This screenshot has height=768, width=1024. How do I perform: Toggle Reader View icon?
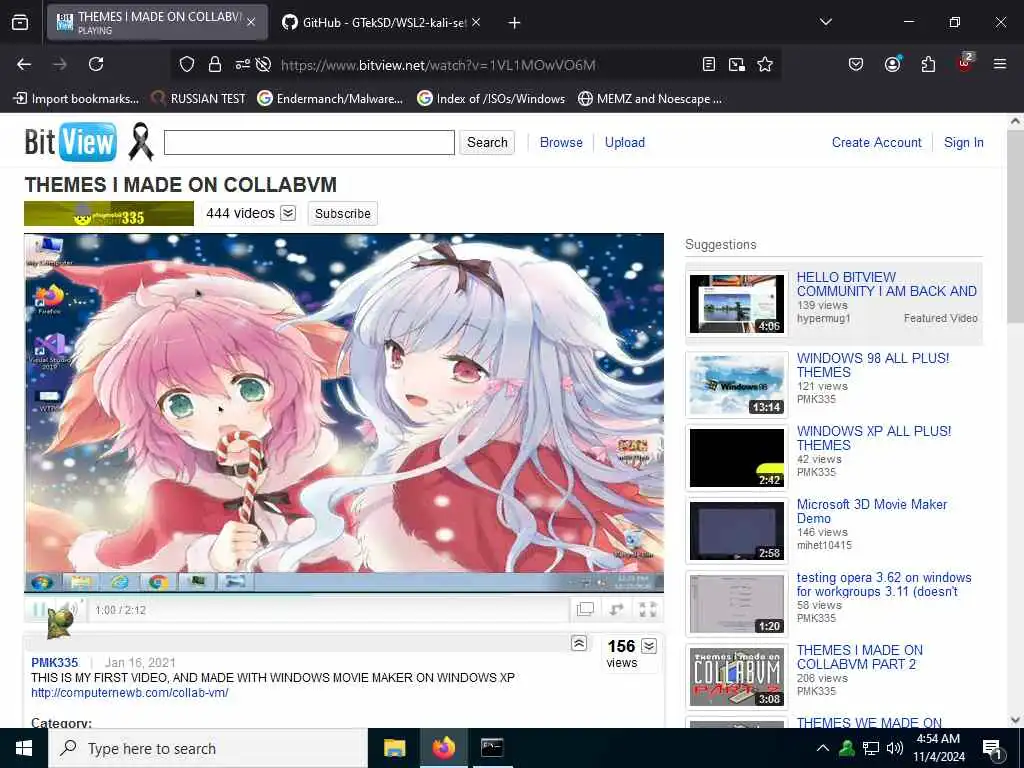(709, 64)
